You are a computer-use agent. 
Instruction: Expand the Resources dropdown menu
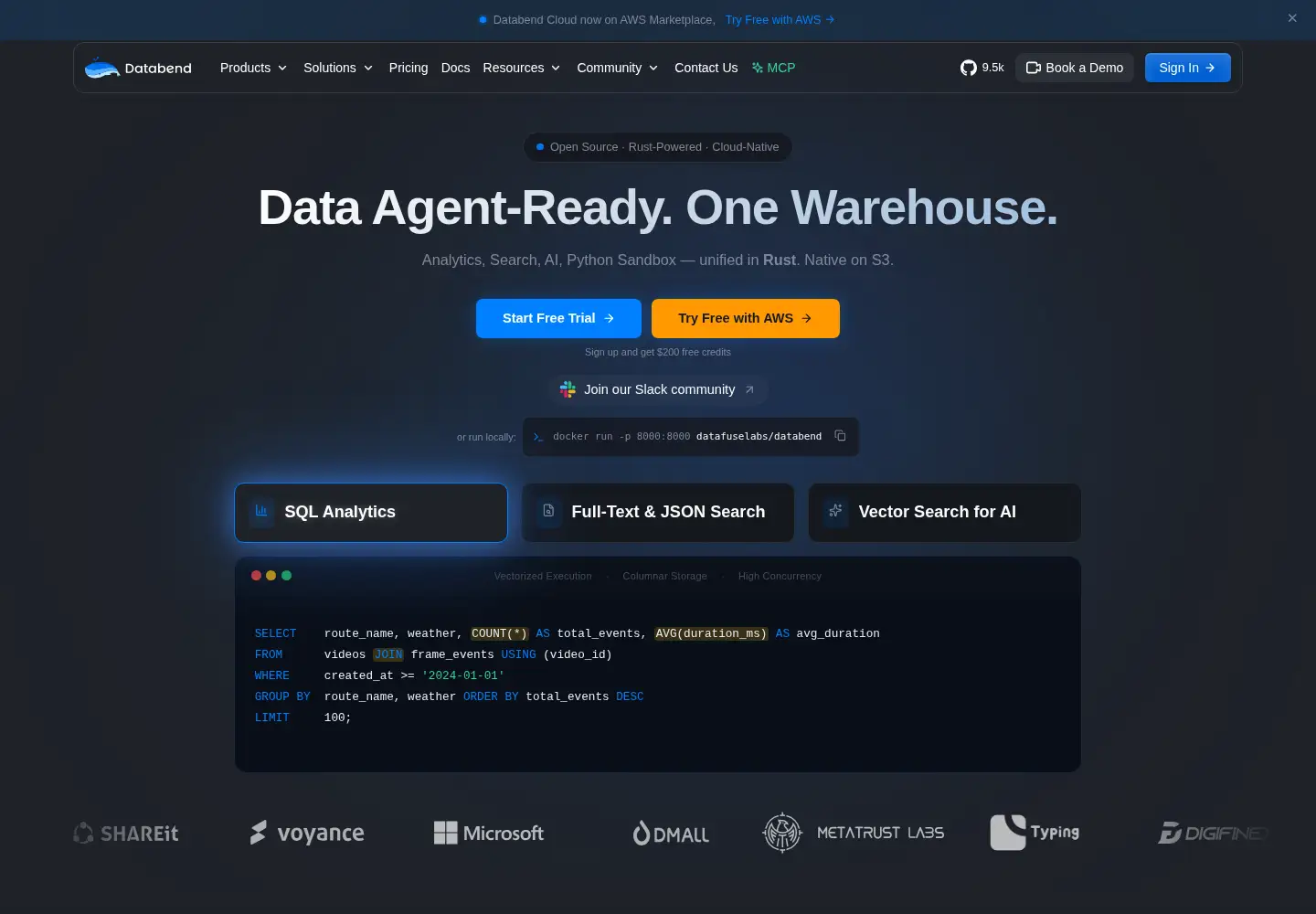(522, 68)
